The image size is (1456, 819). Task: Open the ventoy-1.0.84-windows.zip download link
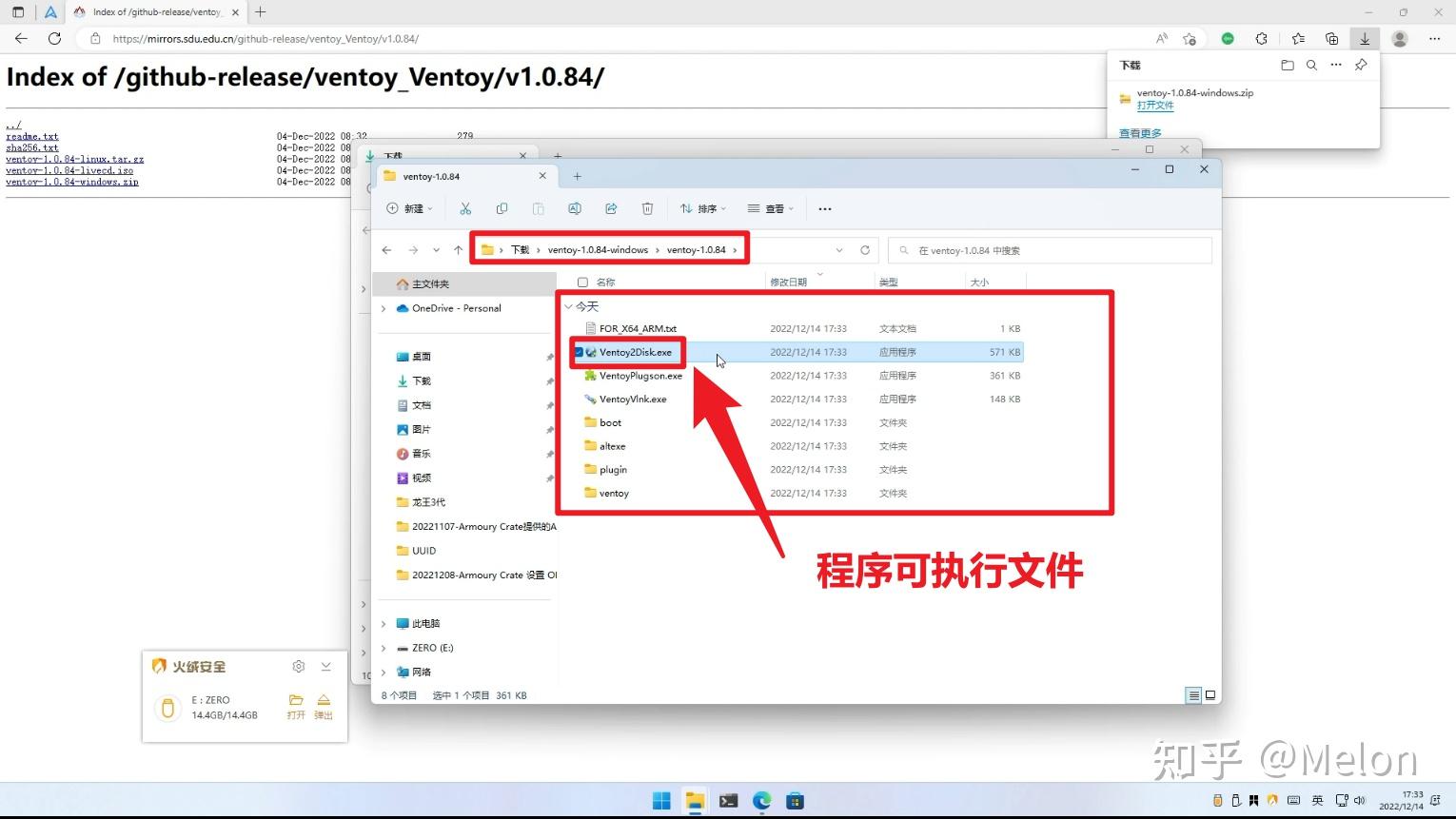(1197, 92)
